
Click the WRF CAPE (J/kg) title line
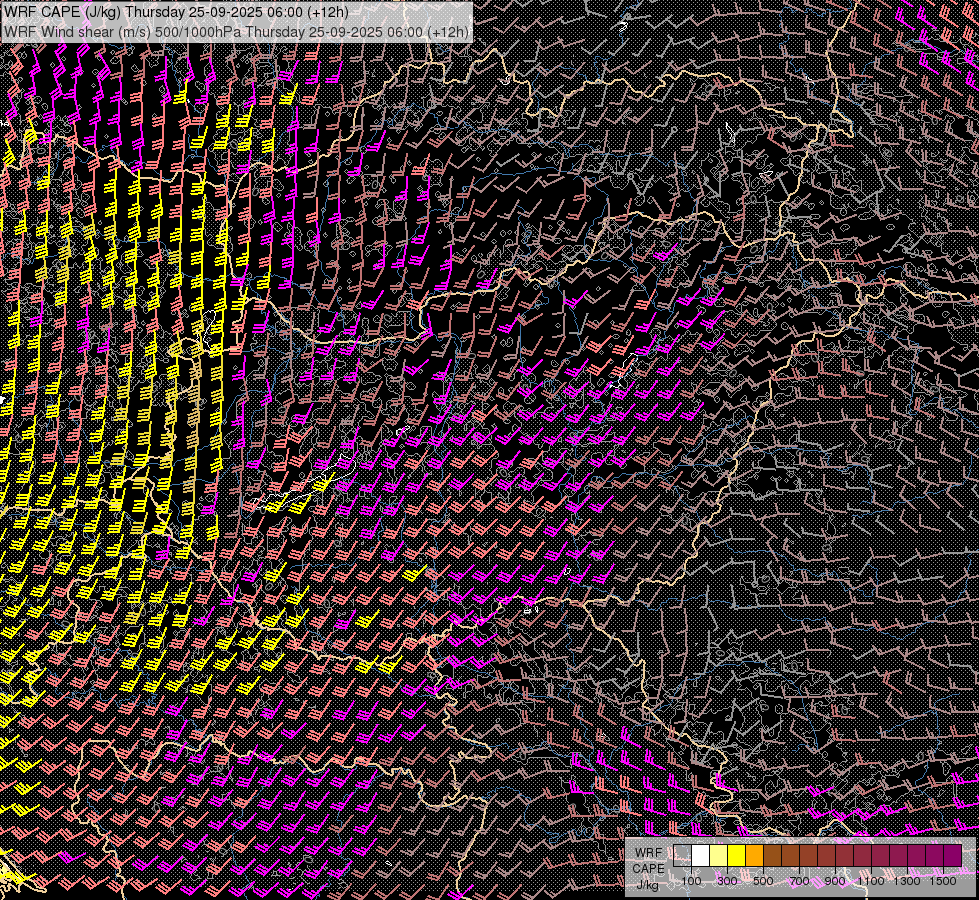tap(177, 12)
